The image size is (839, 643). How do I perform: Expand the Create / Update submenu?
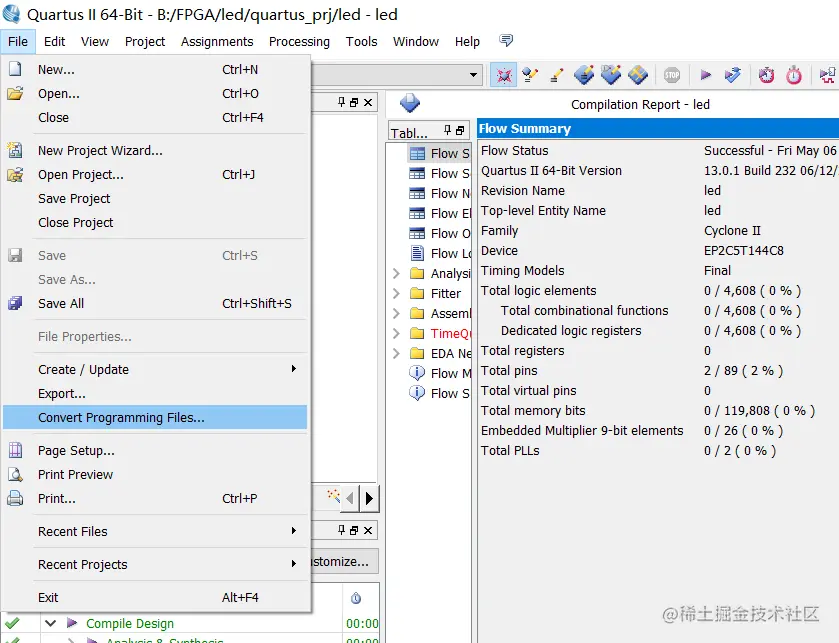point(293,369)
